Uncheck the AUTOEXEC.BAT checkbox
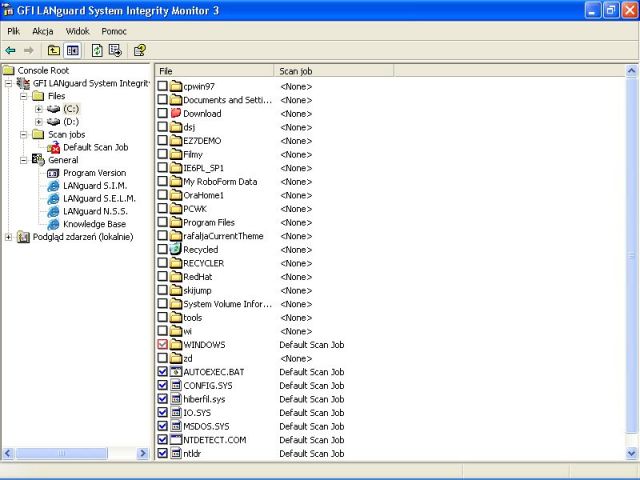640x480 pixels. point(162,371)
